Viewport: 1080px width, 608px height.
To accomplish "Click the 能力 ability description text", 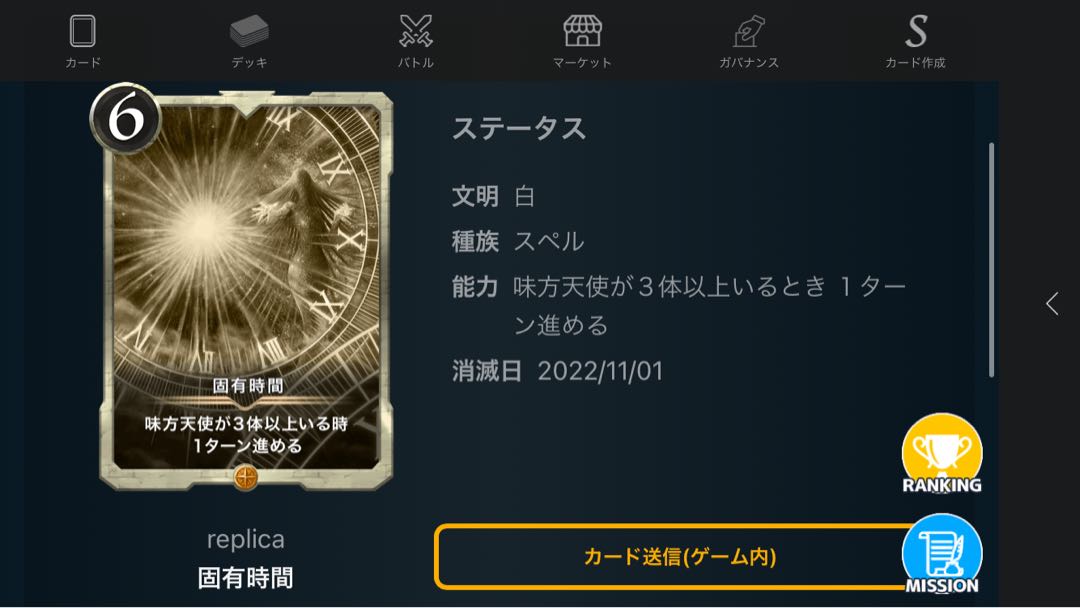I will coord(709,305).
